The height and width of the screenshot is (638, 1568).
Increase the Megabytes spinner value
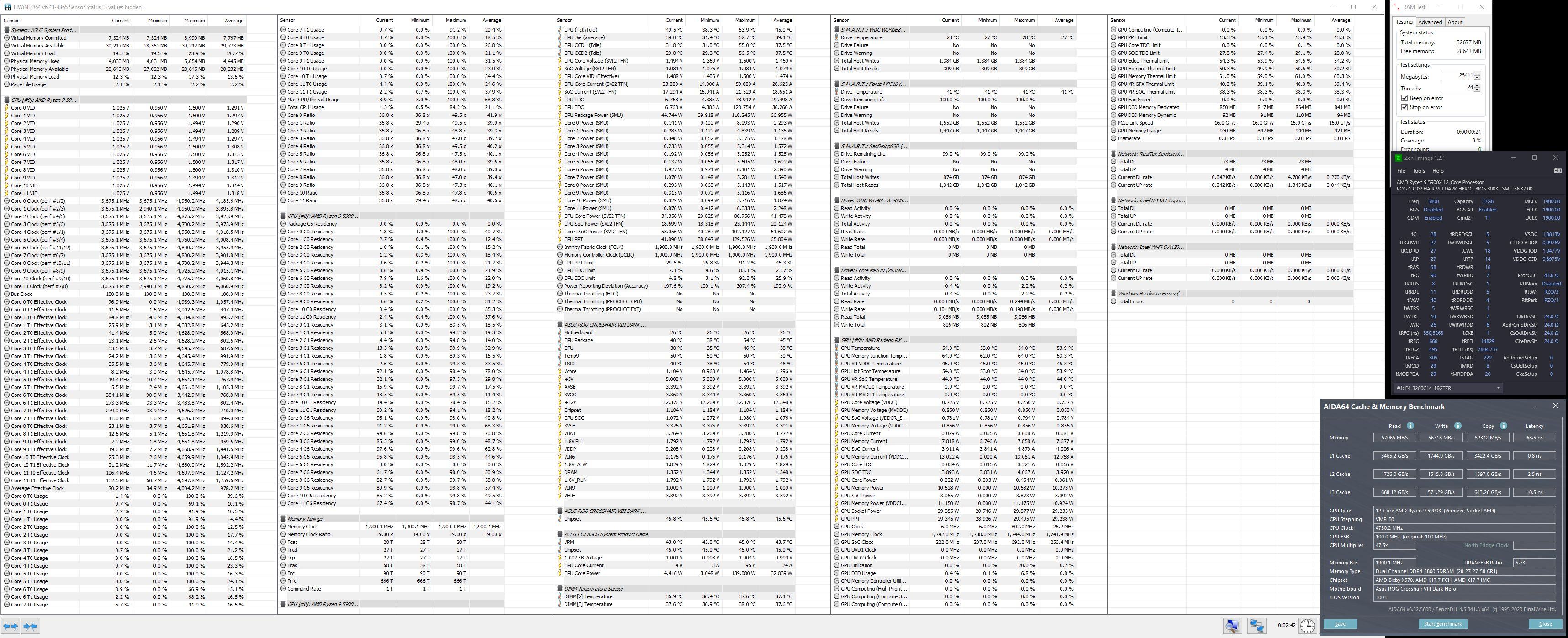pos(1477,74)
